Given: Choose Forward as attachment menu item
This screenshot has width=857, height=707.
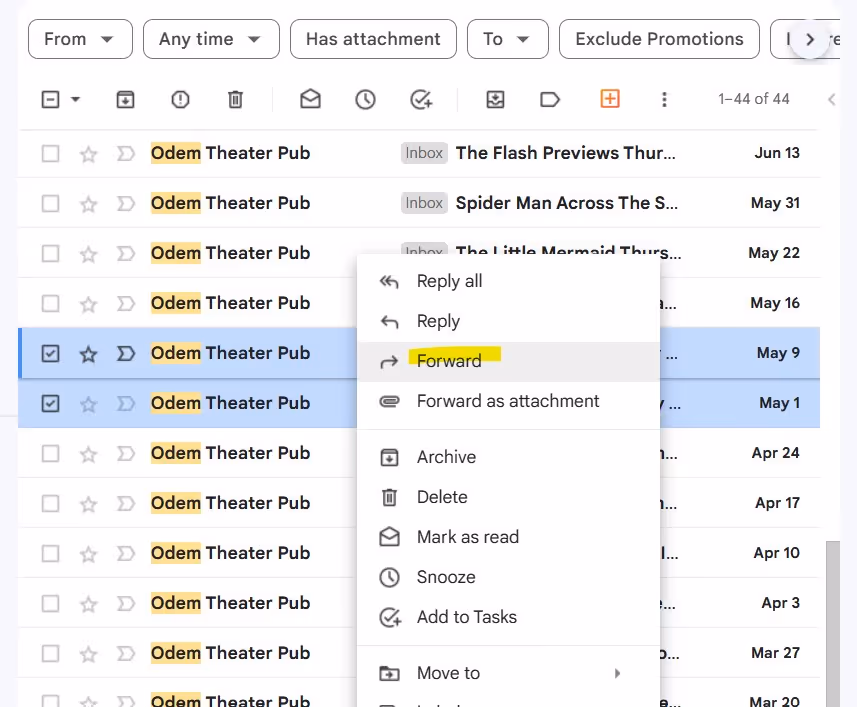Looking at the screenshot, I should (x=508, y=401).
